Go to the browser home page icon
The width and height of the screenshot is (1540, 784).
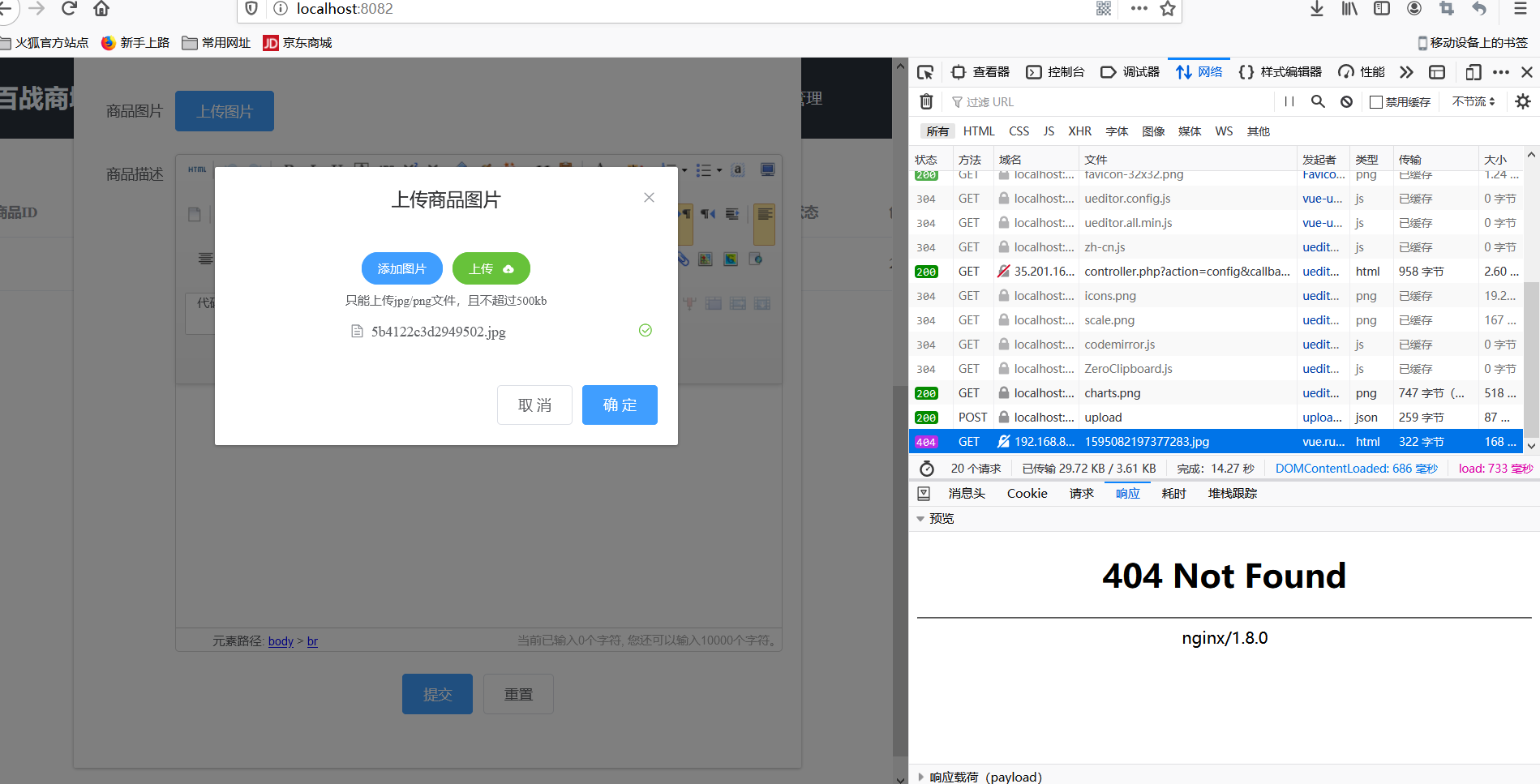click(x=101, y=8)
